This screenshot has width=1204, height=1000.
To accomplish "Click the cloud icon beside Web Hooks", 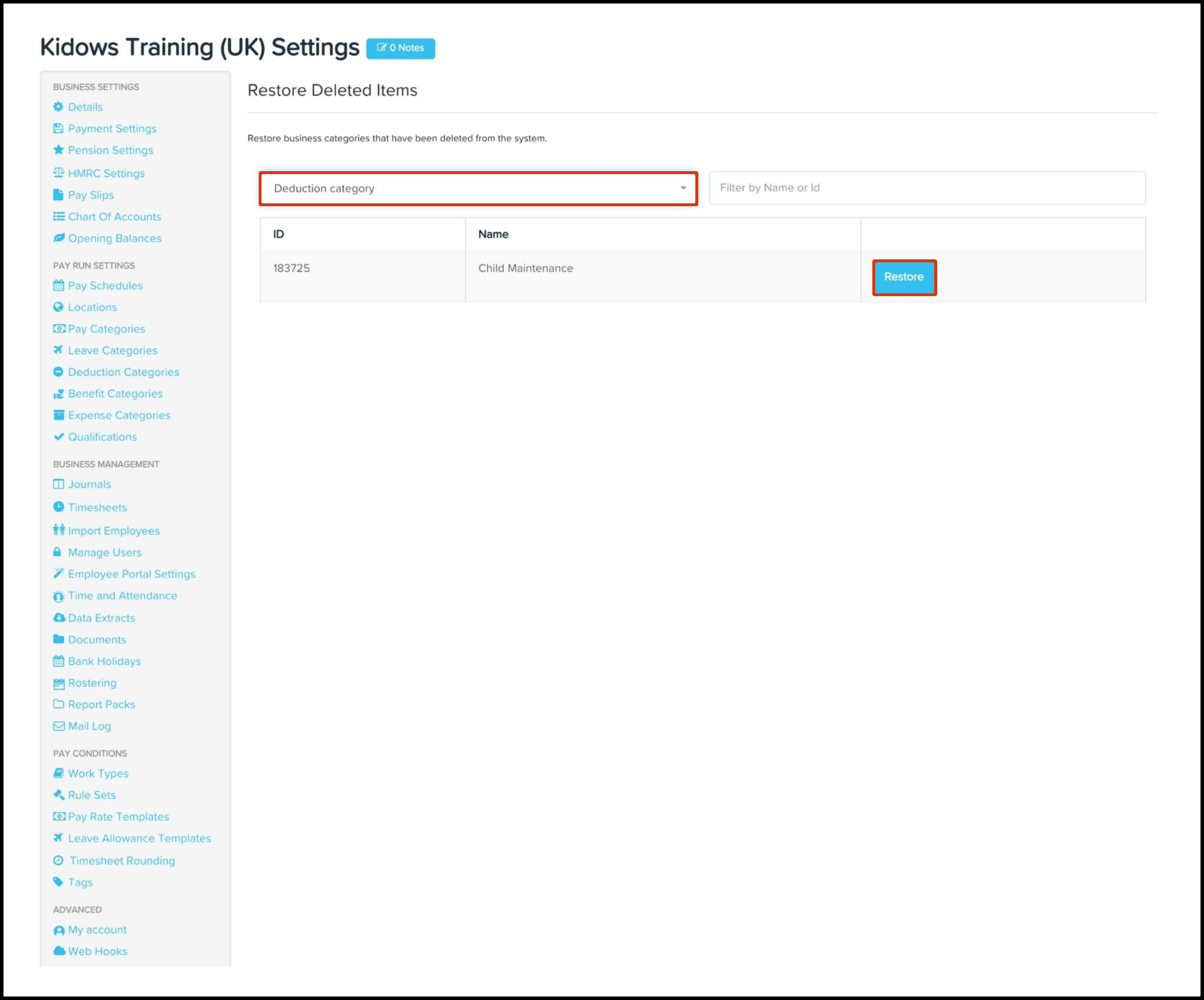I will 59,951.
